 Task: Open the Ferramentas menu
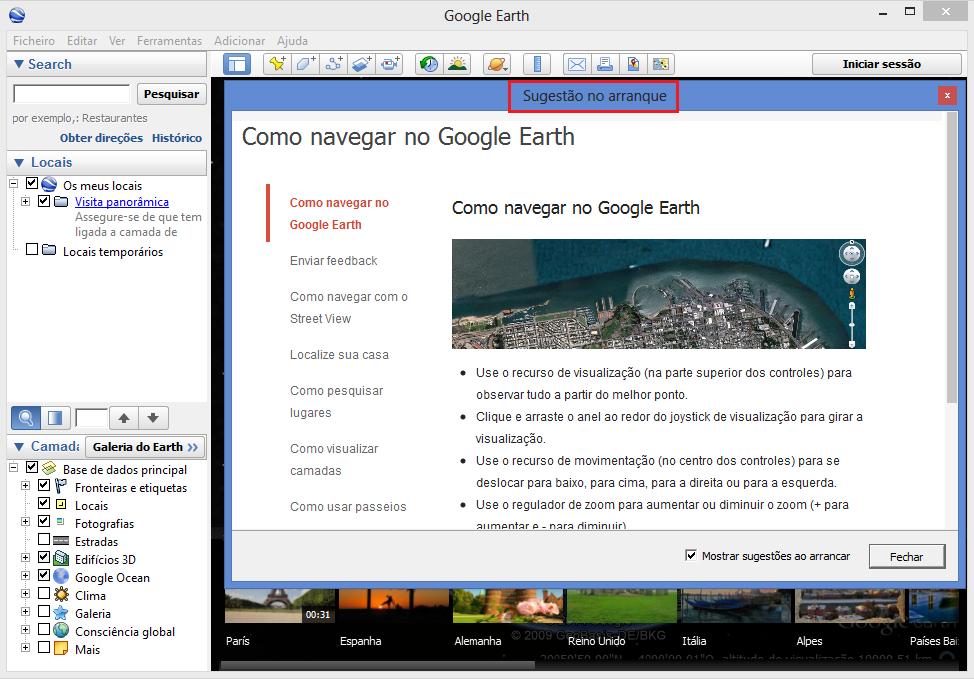[169, 41]
